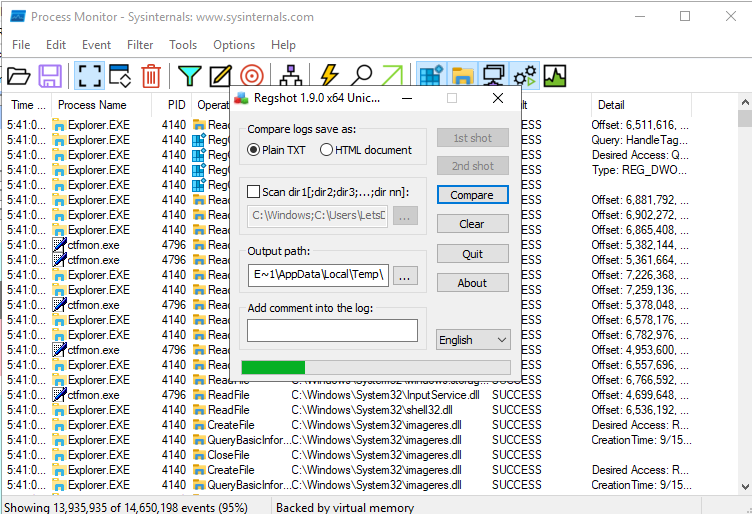Toggle Show Process and Thread activity icon

coord(525,76)
